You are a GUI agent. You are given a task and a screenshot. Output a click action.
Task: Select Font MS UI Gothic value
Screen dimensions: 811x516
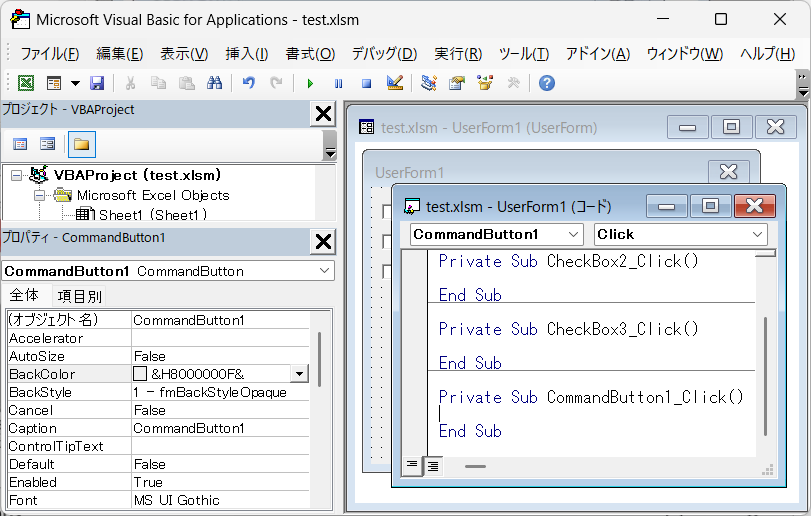(220, 500)
